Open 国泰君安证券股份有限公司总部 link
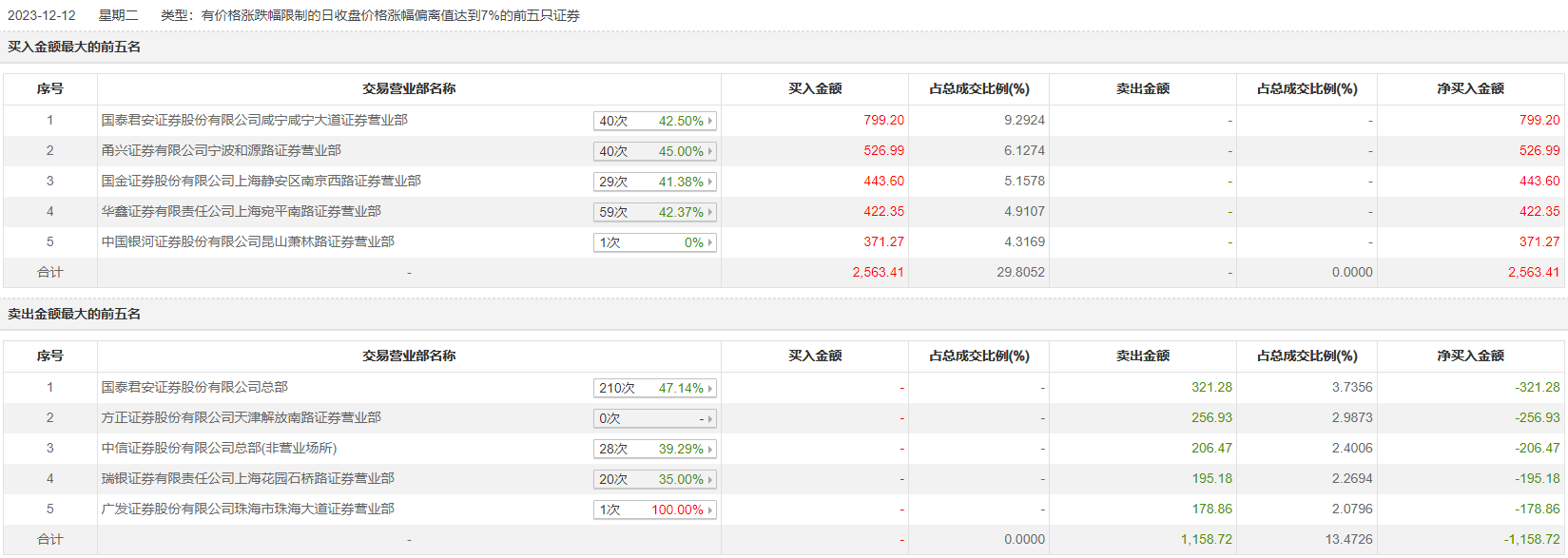1568x558 pixels. point(195,387)
